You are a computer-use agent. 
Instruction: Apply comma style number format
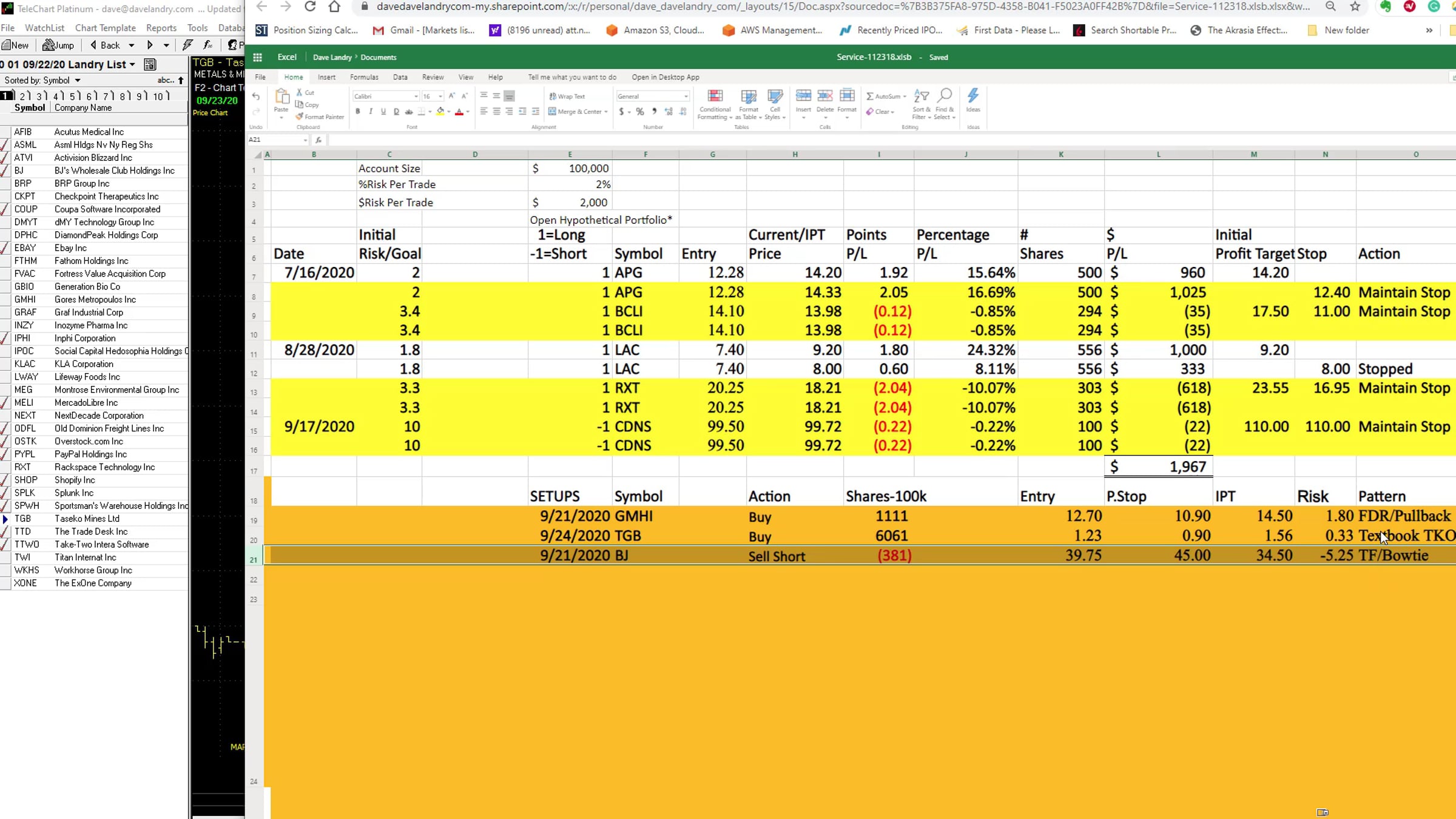tap(654, 112)
